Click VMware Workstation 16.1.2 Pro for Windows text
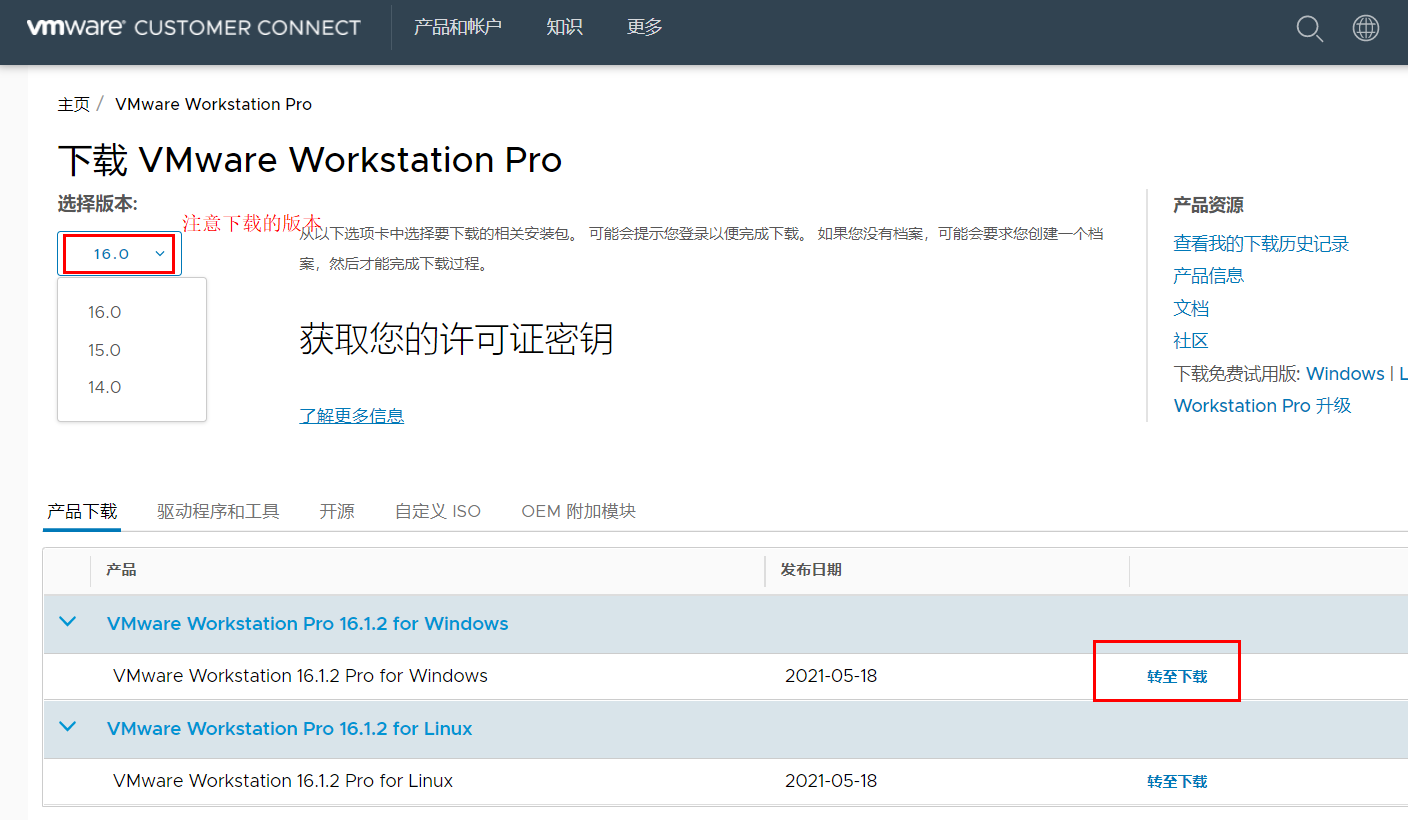1408x820 pixels. (x=300, y=676)
